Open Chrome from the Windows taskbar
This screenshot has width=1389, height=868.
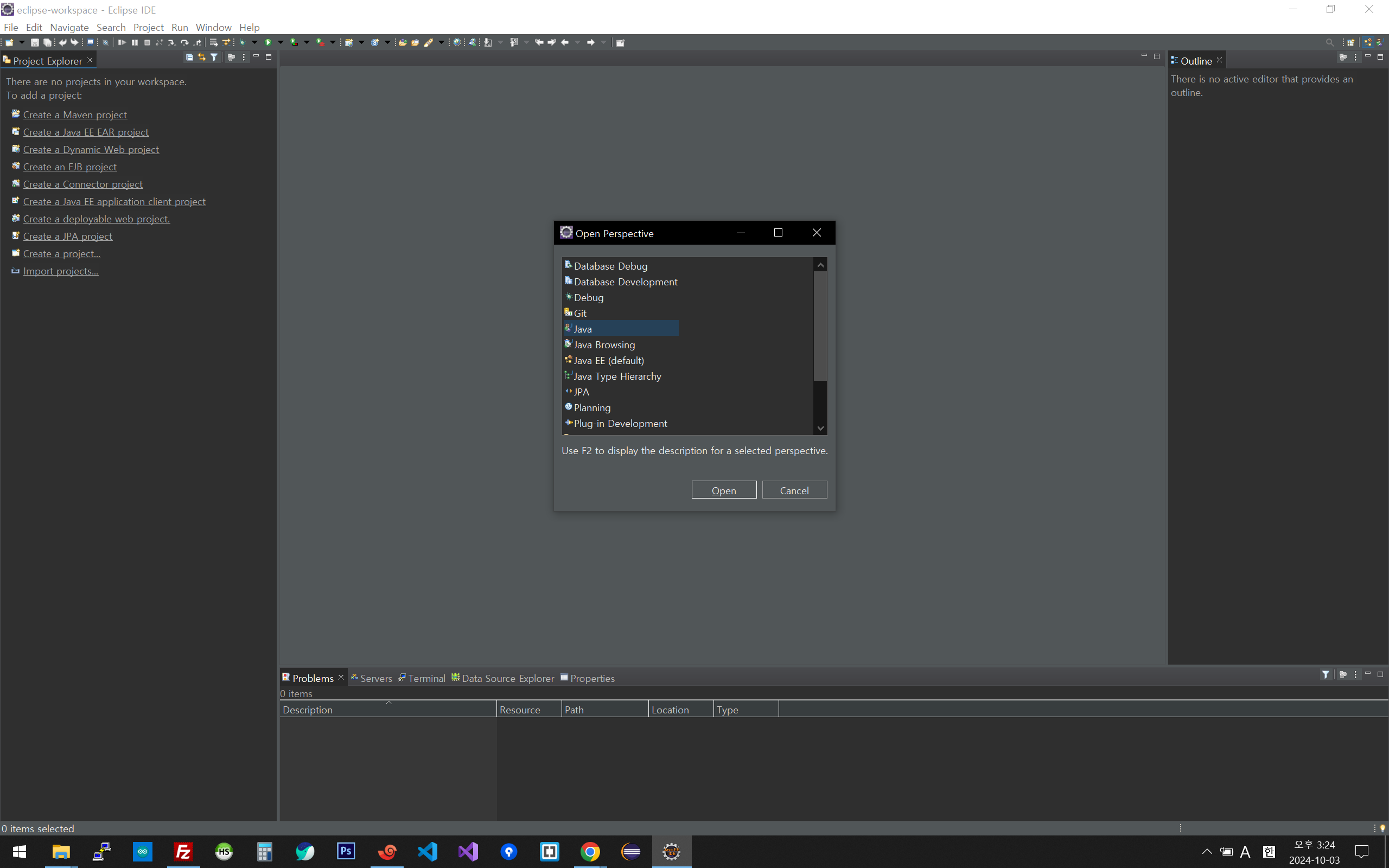click(x=590, y=851)
